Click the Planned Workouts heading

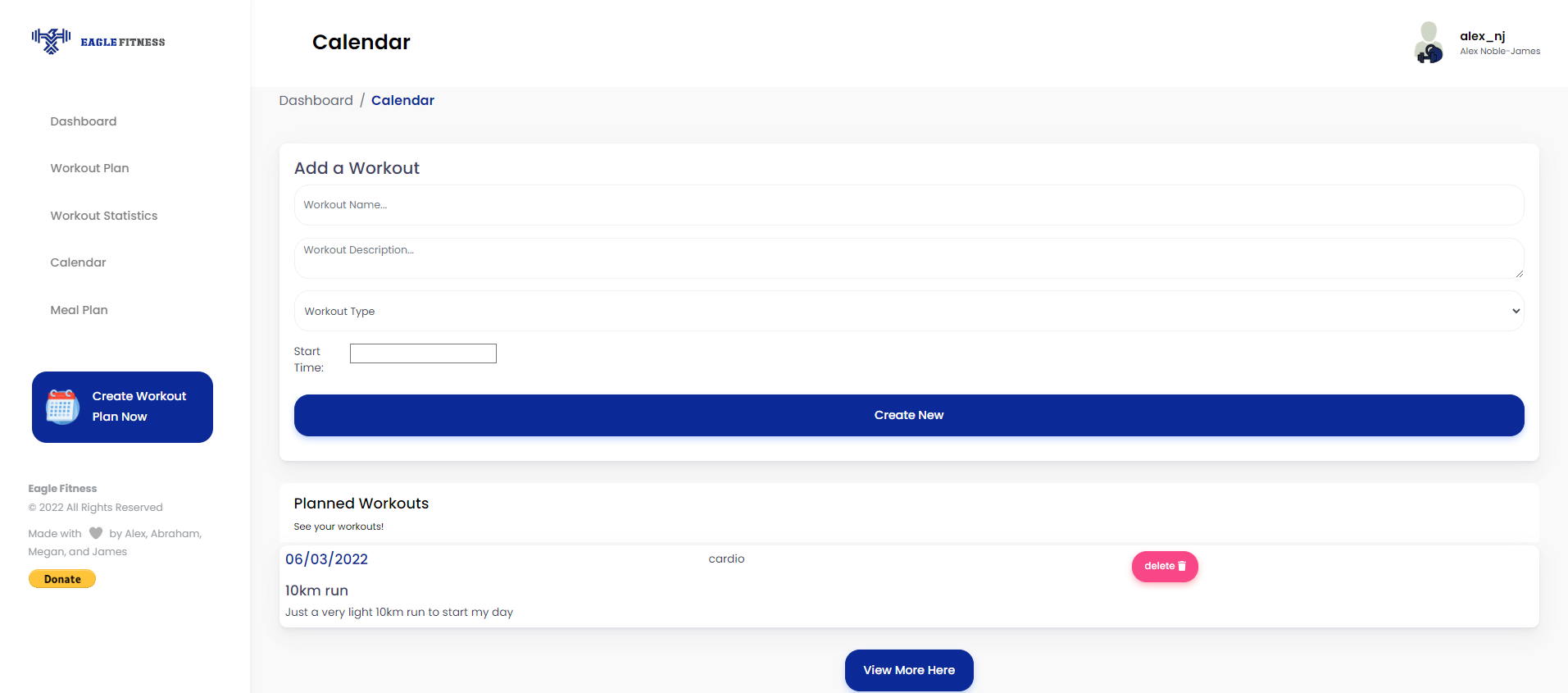[x=361, y=504]
